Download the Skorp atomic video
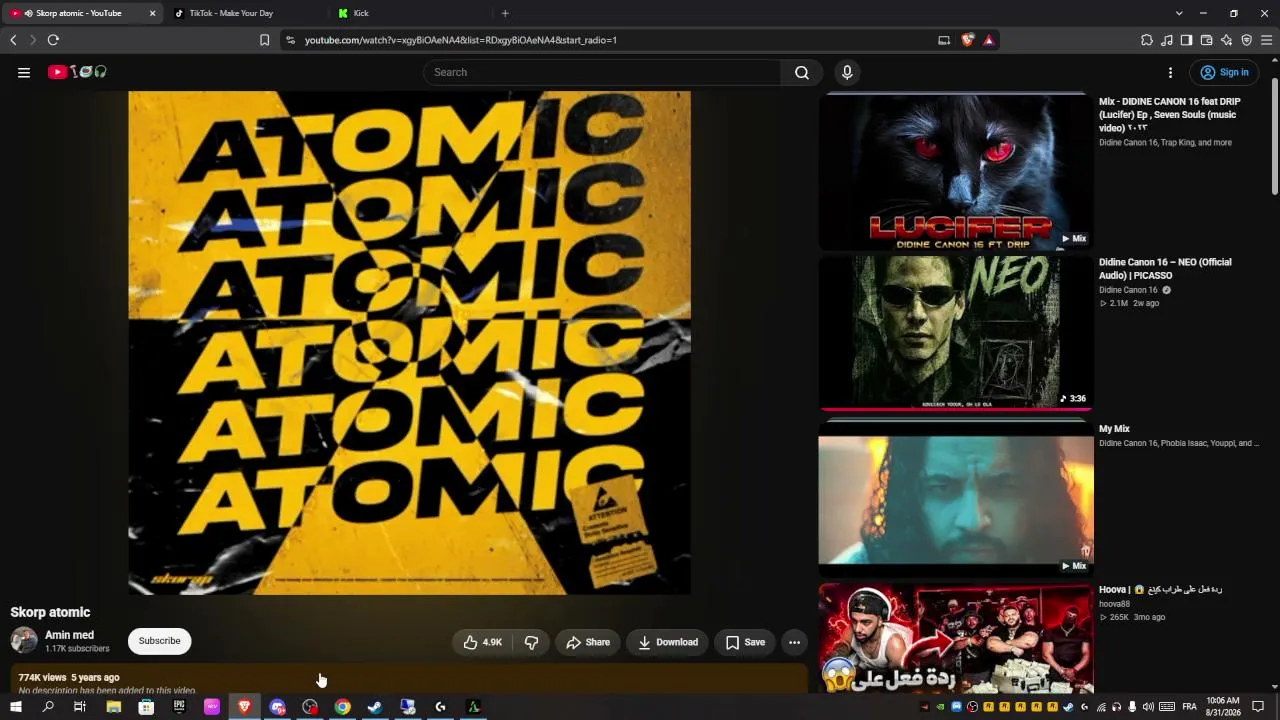Viewport: 1280px width, 720px height. coord(668,642)
